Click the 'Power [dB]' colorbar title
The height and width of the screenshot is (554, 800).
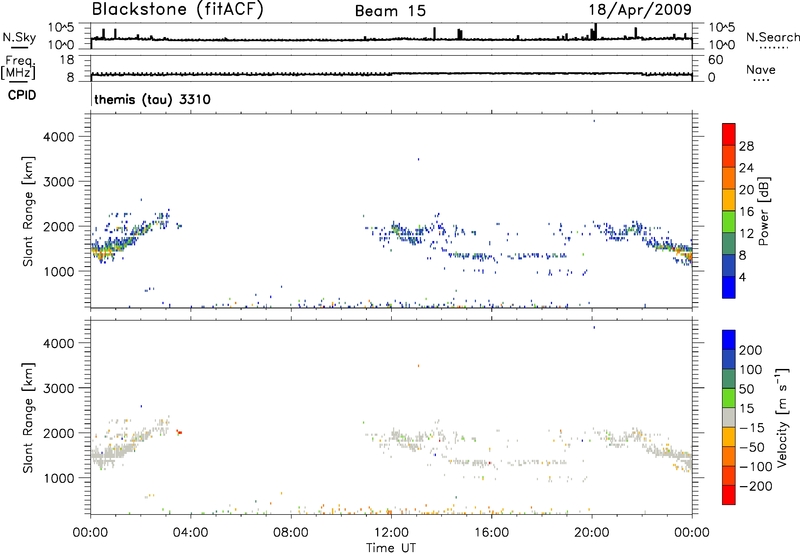[x=763, y=211]
